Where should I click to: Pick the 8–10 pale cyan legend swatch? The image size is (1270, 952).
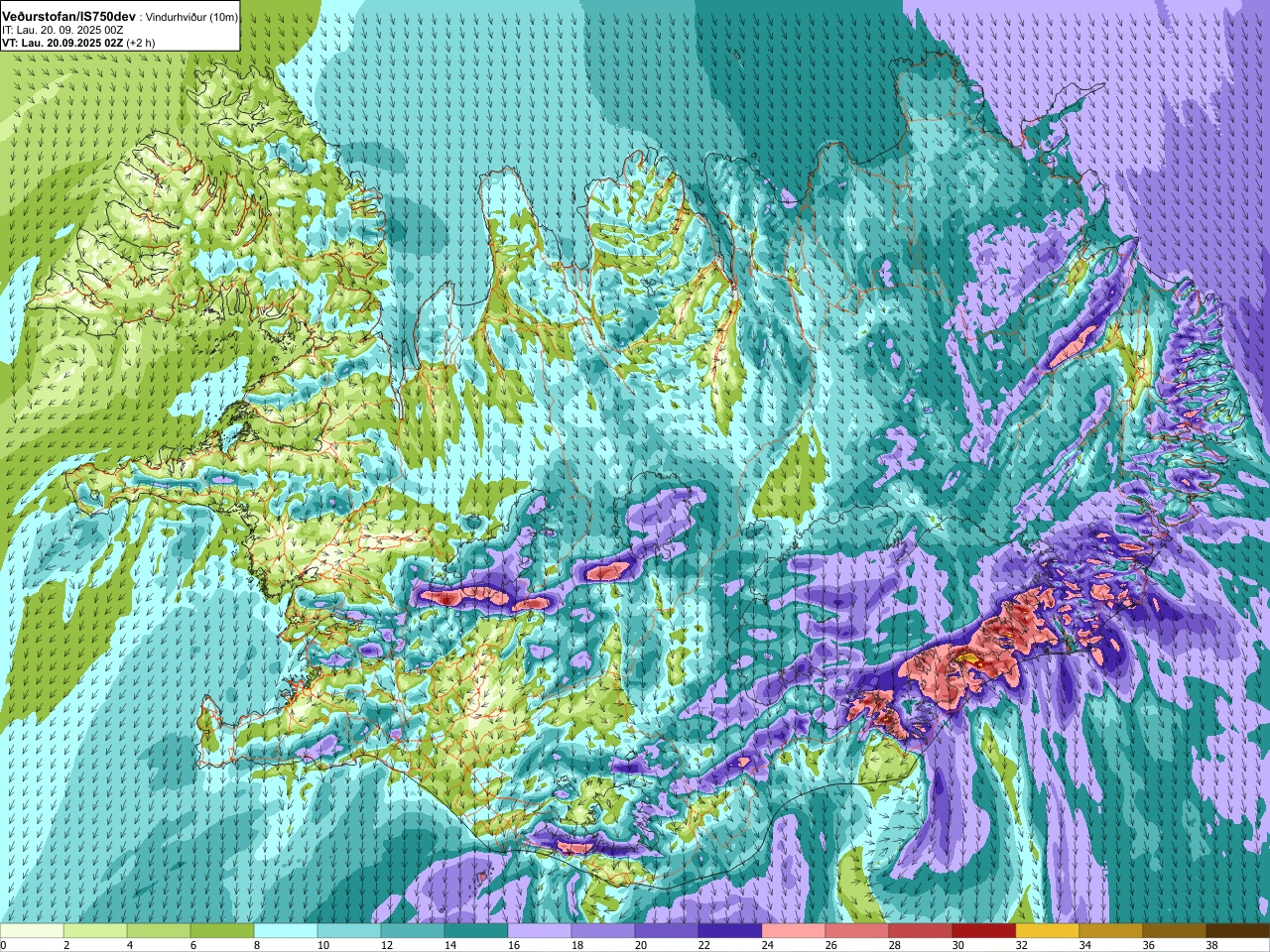coord(286,932)
